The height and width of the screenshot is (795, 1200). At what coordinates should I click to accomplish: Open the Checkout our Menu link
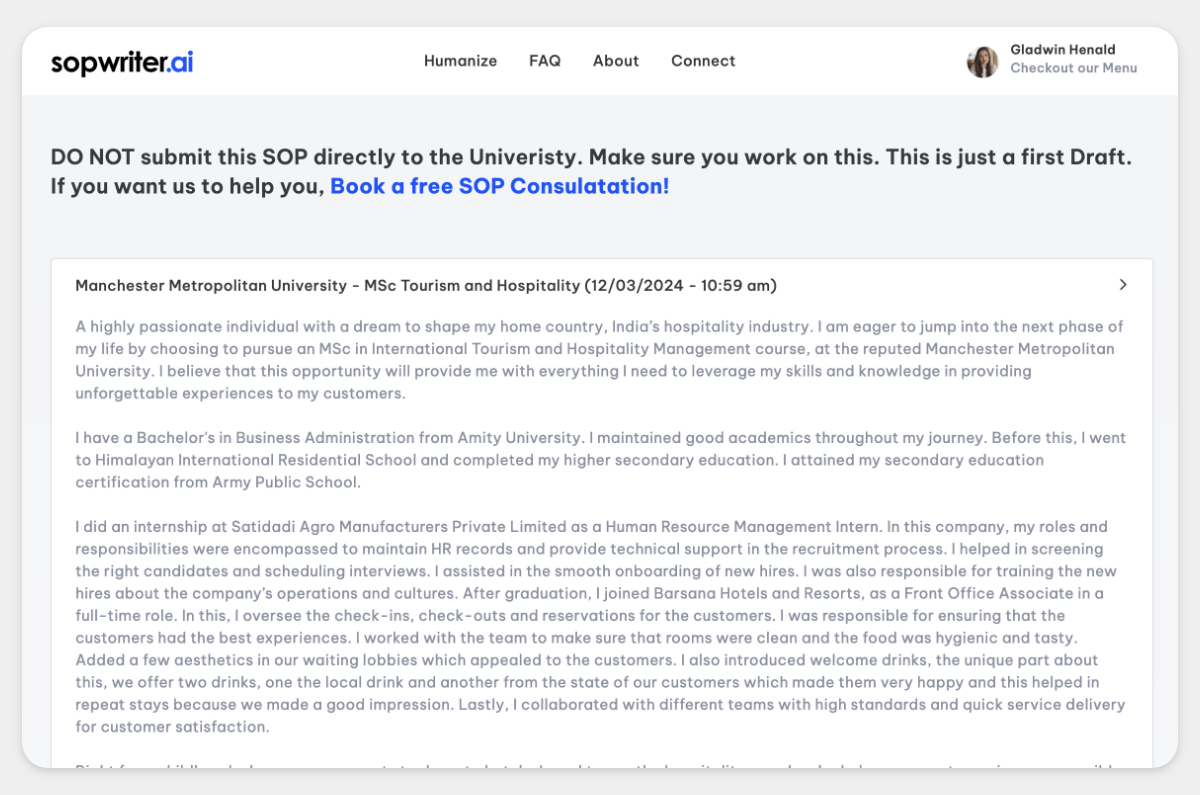point(1074,68)
